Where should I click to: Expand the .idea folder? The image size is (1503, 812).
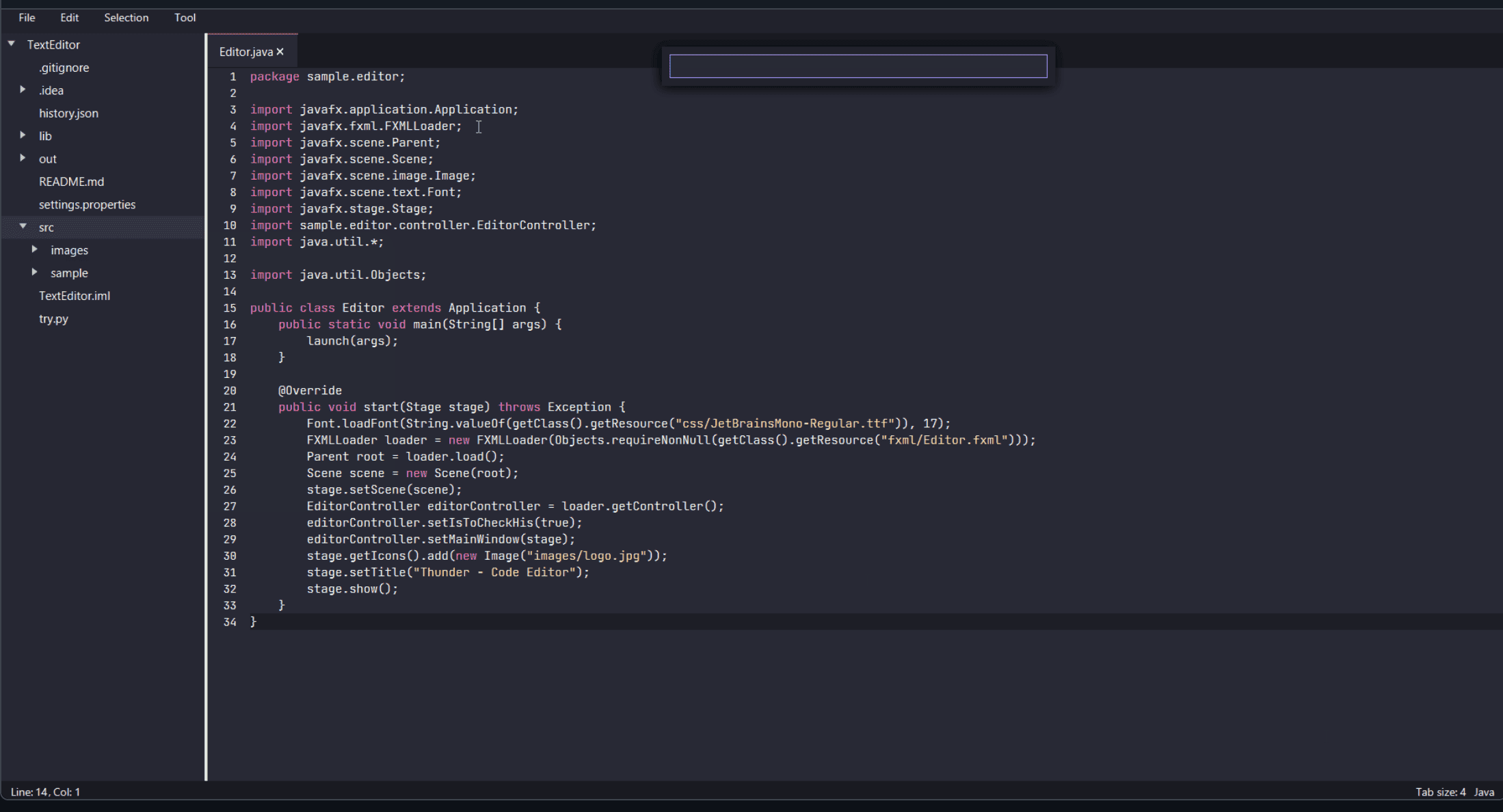coord(23,90)
